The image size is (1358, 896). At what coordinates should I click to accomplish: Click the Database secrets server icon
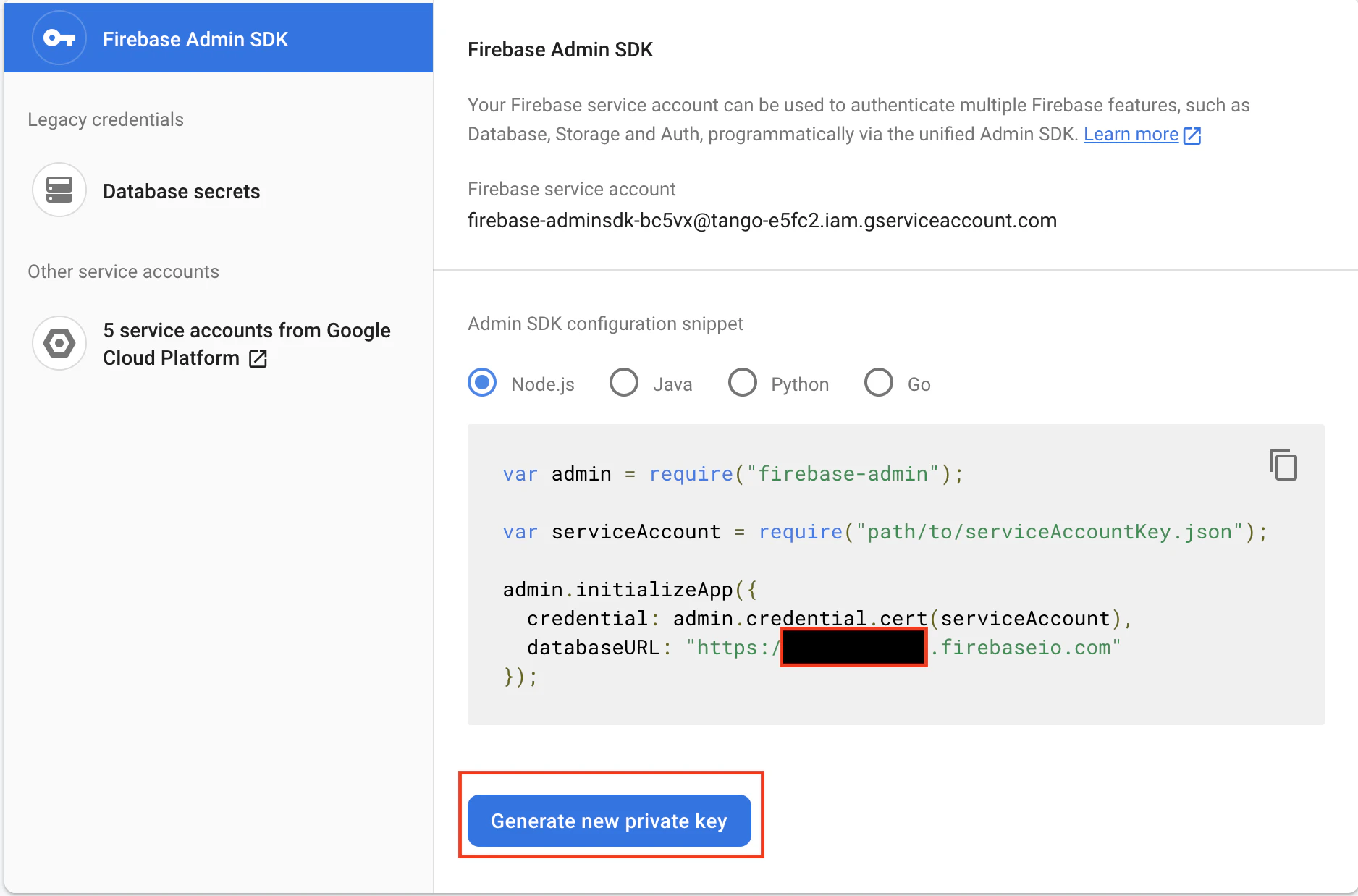pos(59,190)
